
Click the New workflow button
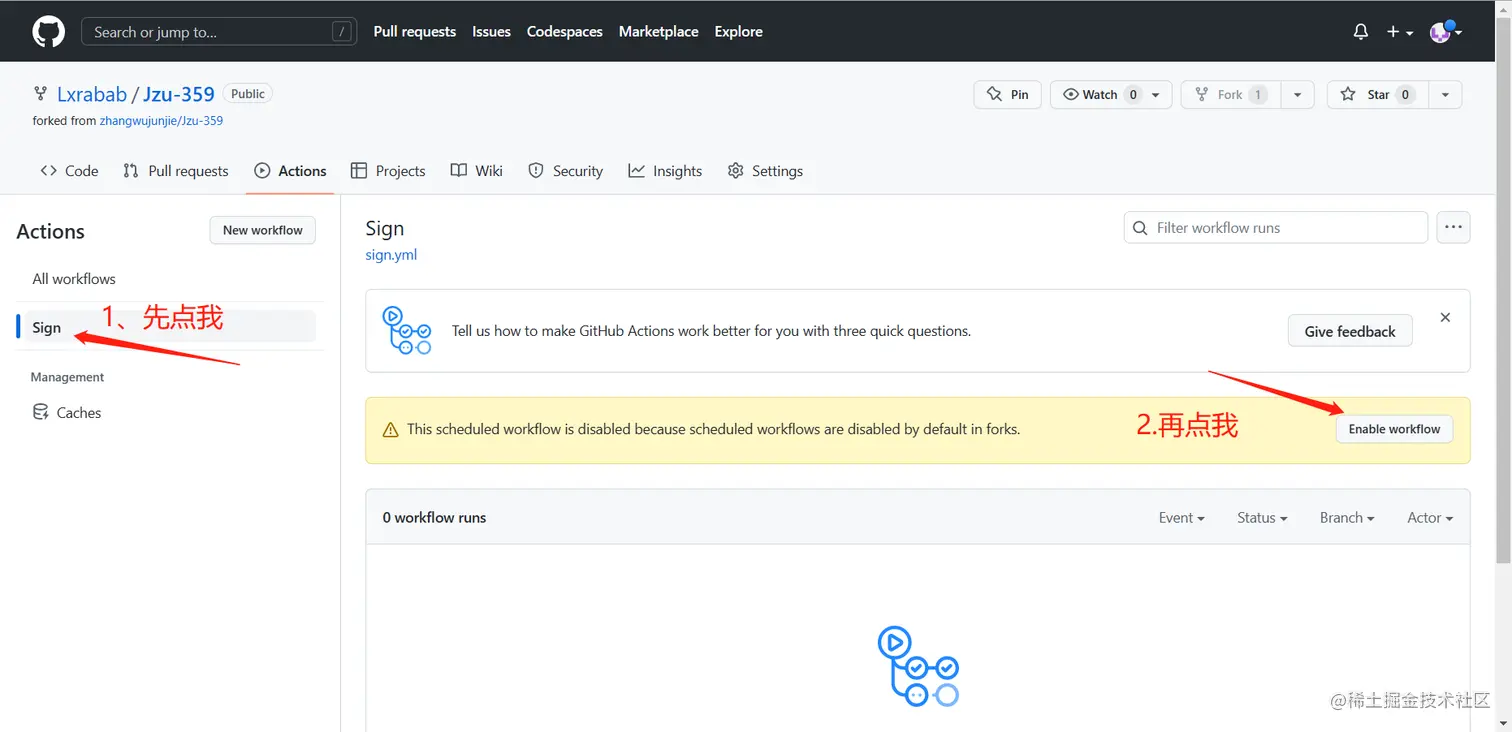pos(263,230)
